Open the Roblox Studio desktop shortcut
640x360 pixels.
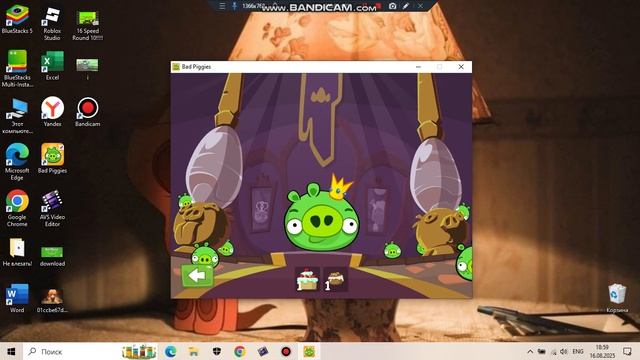pos(52,24)
